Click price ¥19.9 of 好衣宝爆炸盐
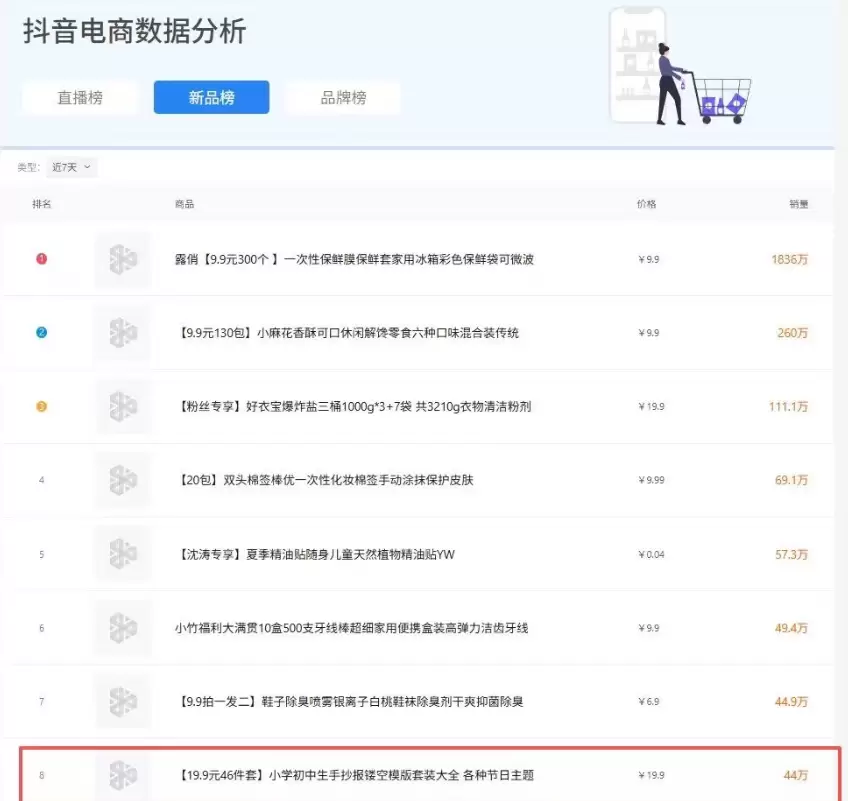 [651, 406]
